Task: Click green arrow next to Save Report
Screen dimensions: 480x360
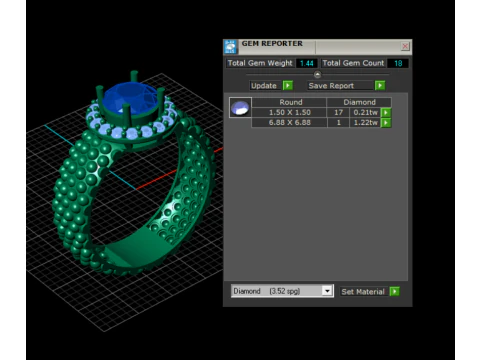Action: click(380, 86)
